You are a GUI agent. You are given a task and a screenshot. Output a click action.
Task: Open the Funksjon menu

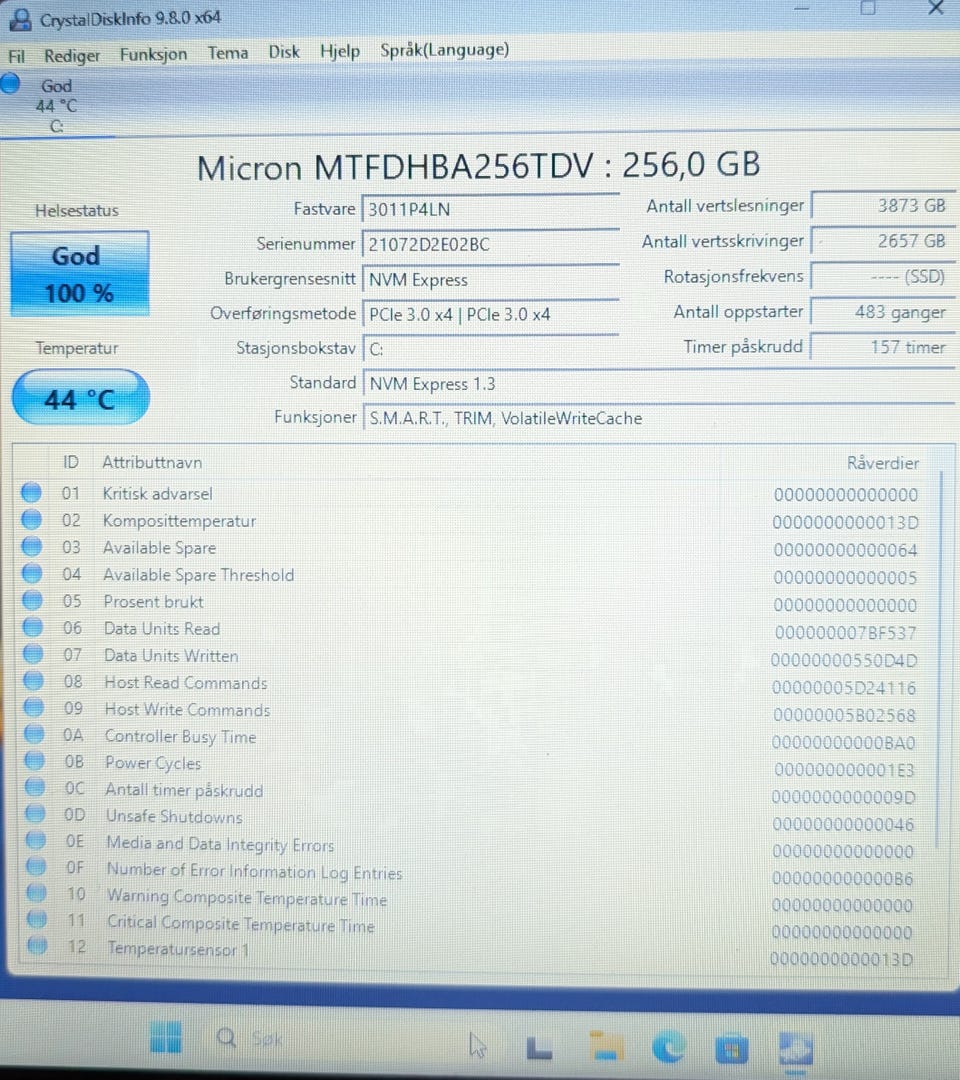click(x=153, y=54)
